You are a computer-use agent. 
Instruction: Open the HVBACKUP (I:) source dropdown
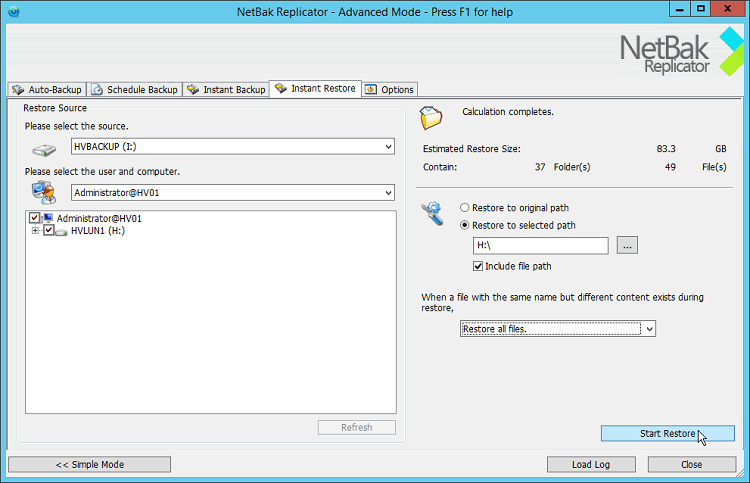click(x=388, y=147)
